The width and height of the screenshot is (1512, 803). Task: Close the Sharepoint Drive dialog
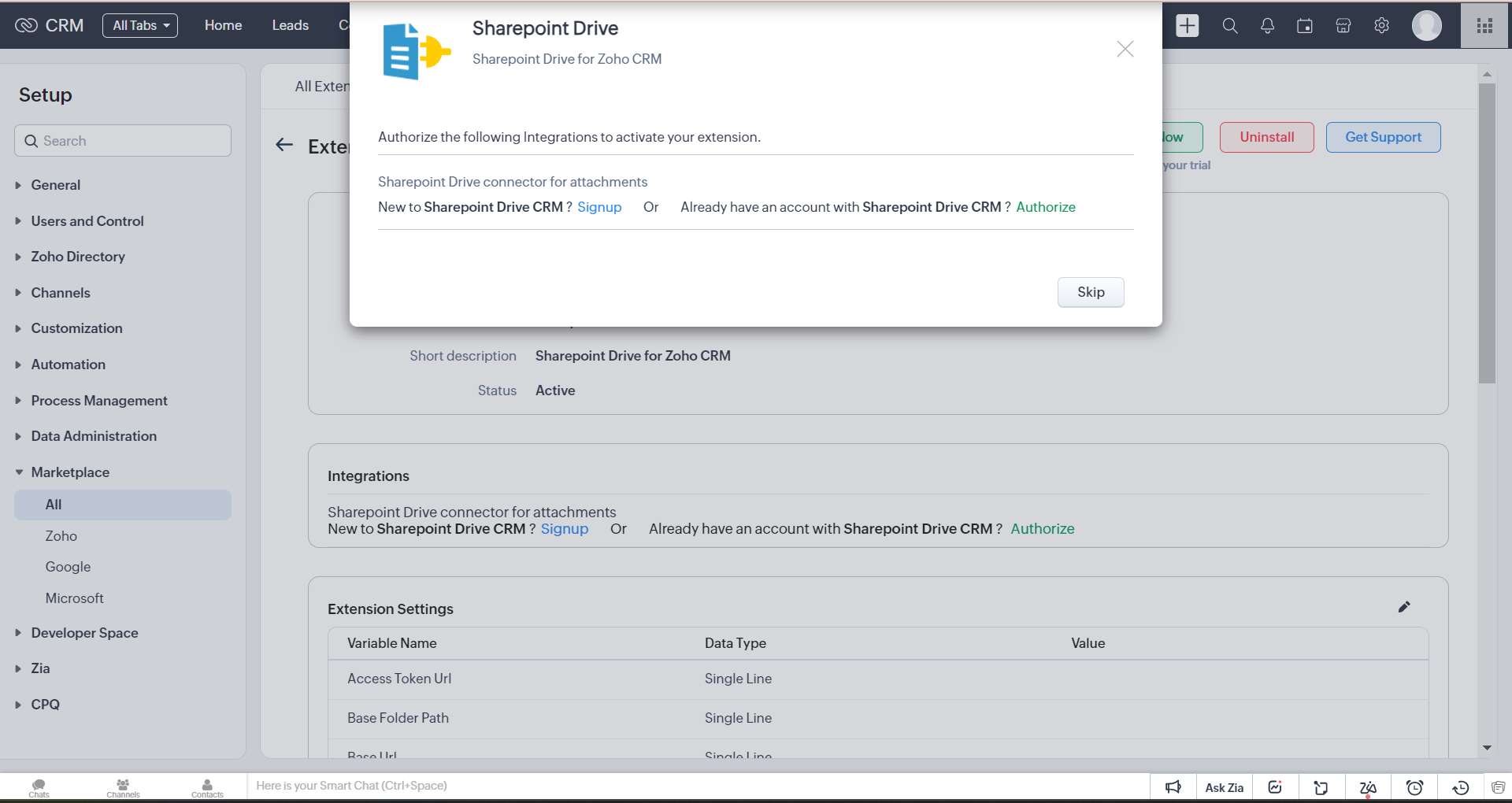pos(1125,49)
